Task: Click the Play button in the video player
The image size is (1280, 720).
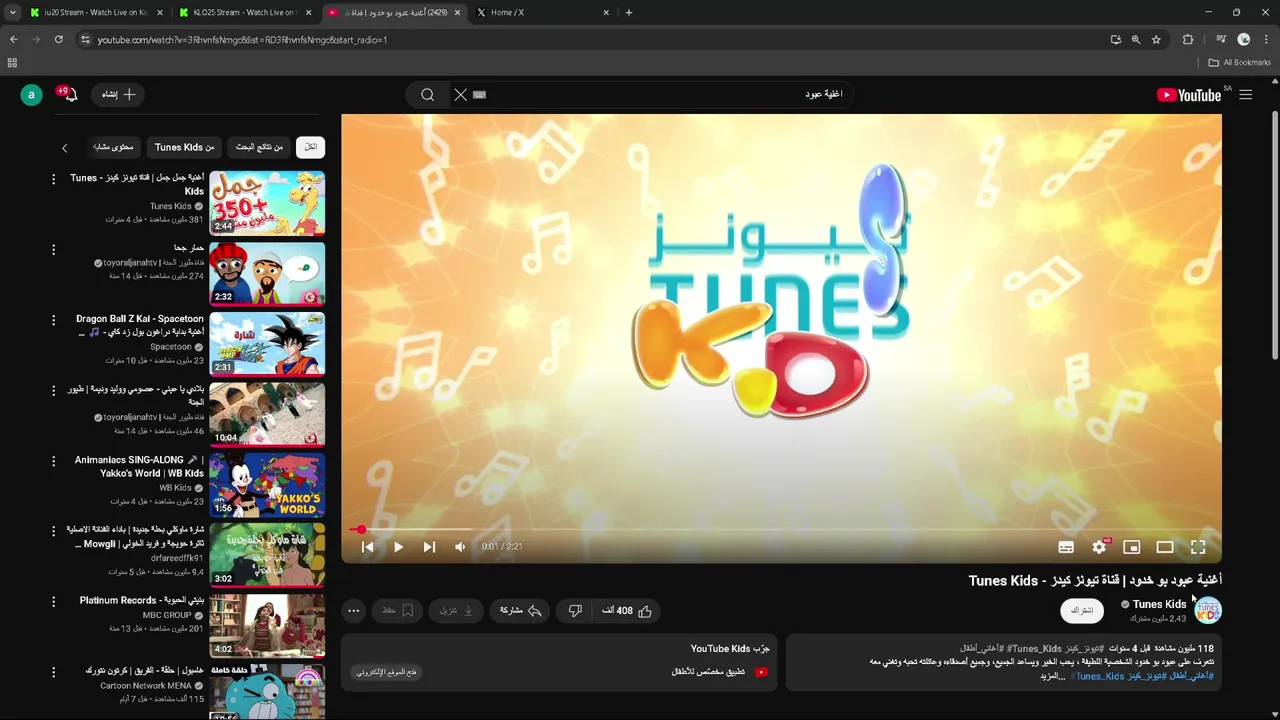Action: (x=398, y=547)
